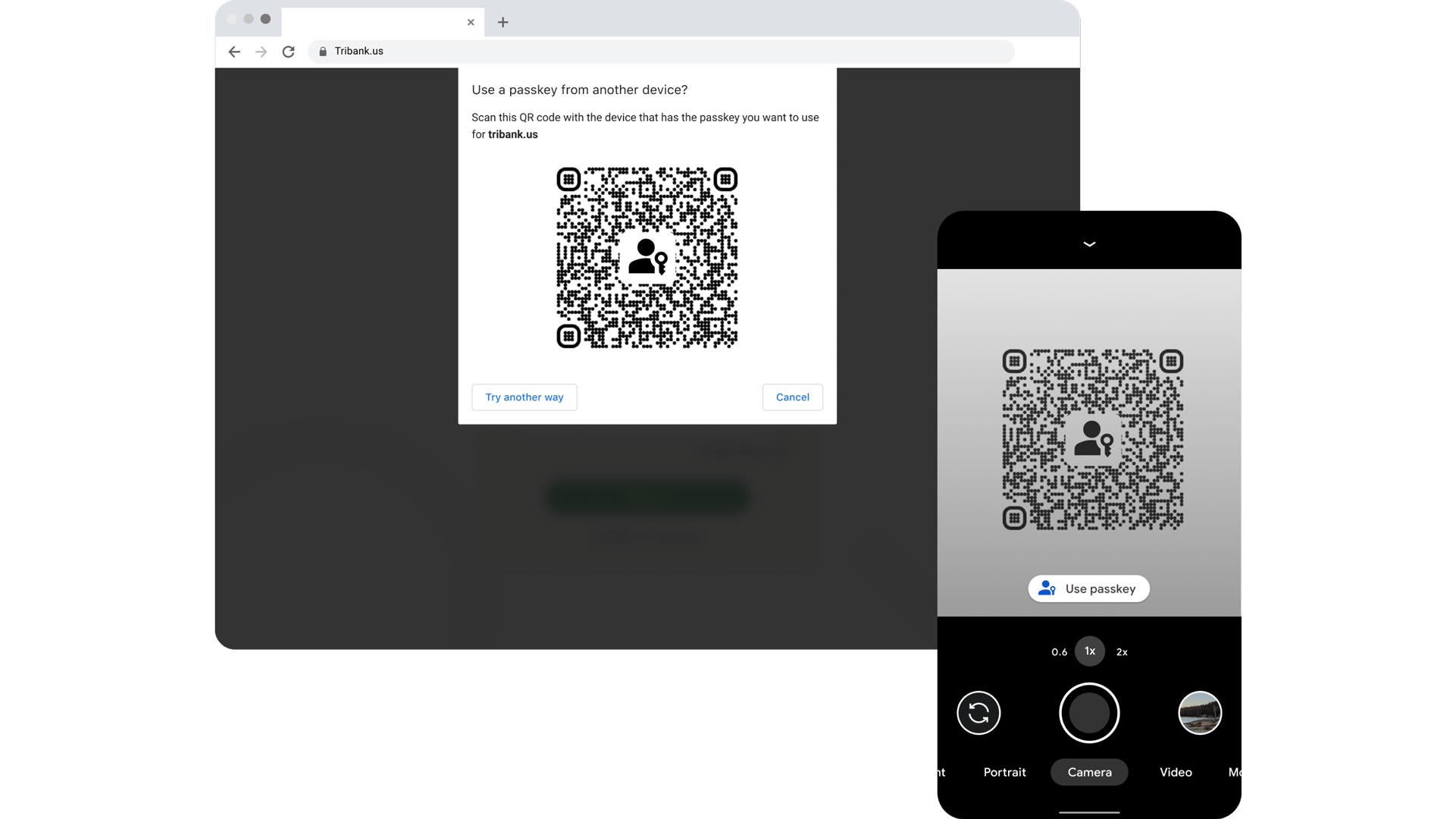The image size is (1456, 819).
Task: Click the forward navigation arrow
Action: pyautogui.click(x=261, y=51)
